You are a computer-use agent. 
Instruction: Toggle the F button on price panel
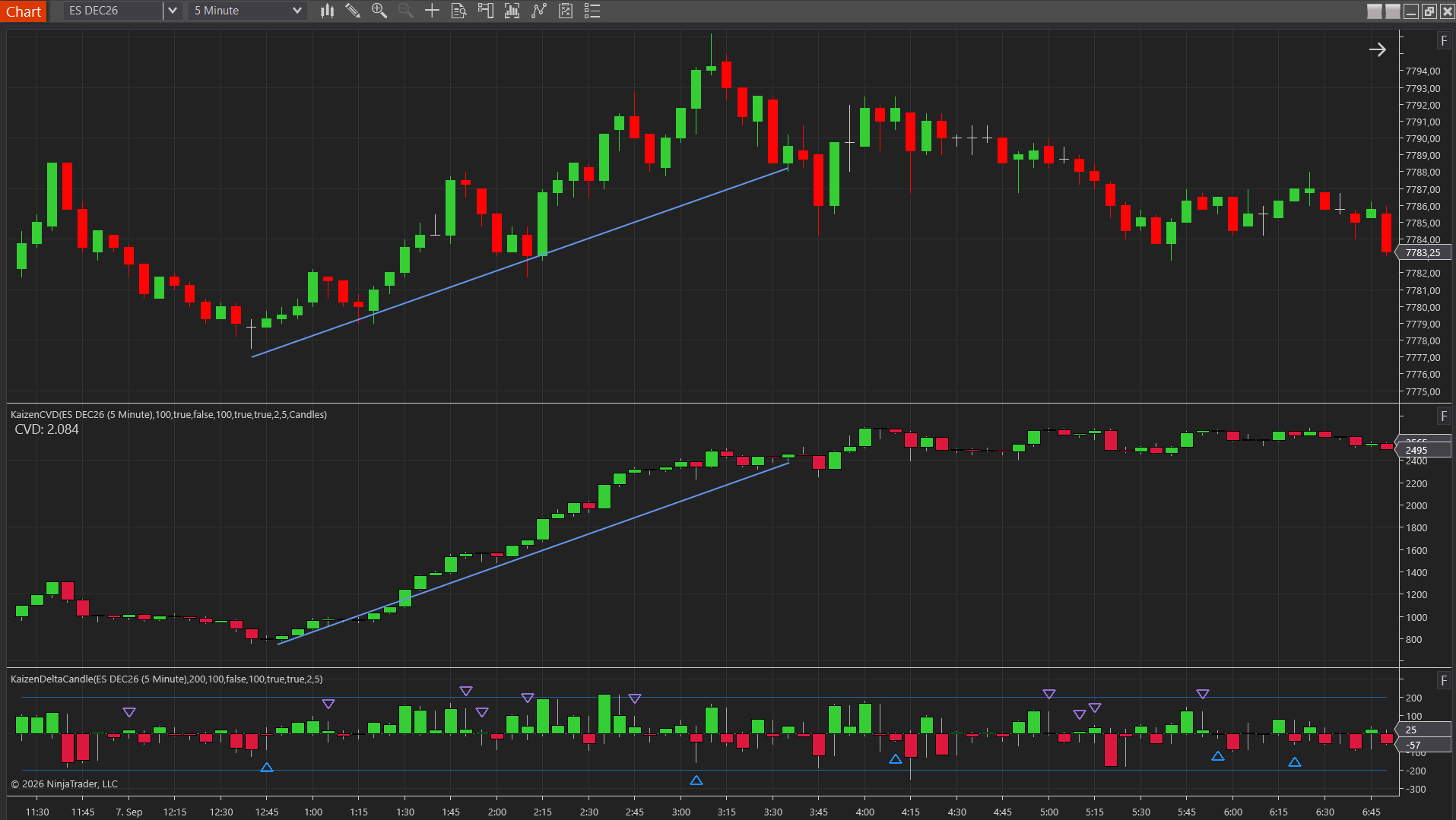1444,41
